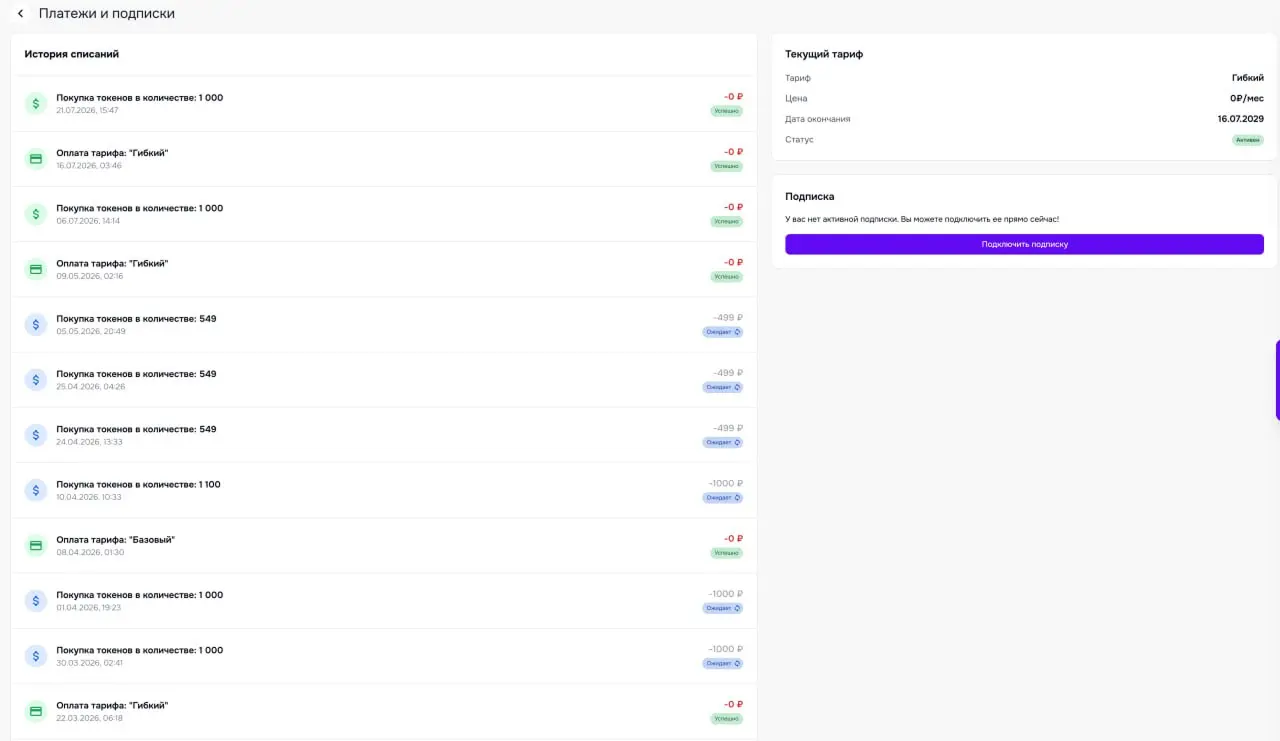Click blue dollar icon of 05.05.2026 purchase
Image resolution: width=1280 pixels, height=741 pixels.
coord(36,324)
